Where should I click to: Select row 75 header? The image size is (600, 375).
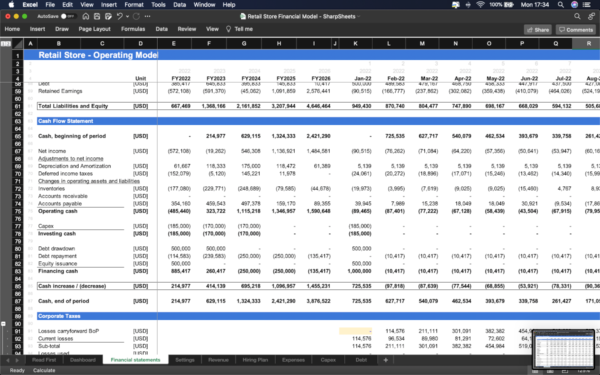(18, 211)
